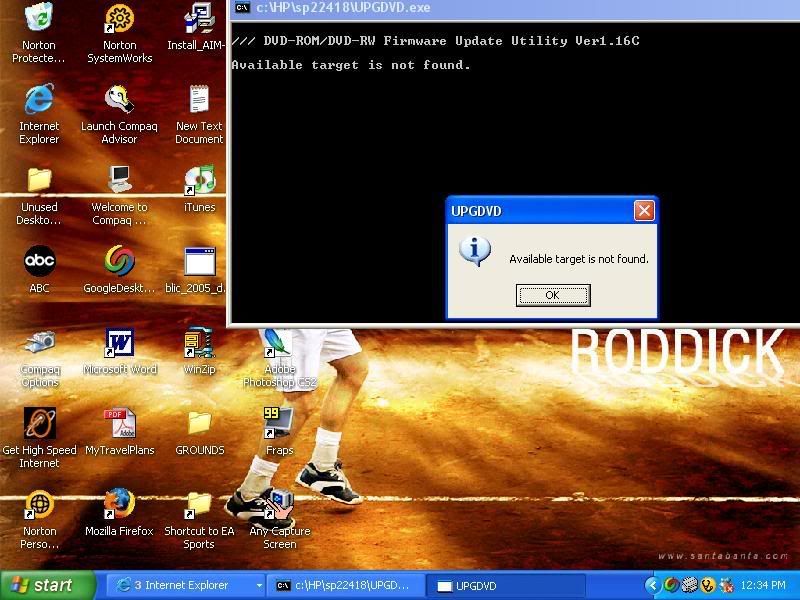Select the Fraps desktop shortcut

(x=279, y=432)
